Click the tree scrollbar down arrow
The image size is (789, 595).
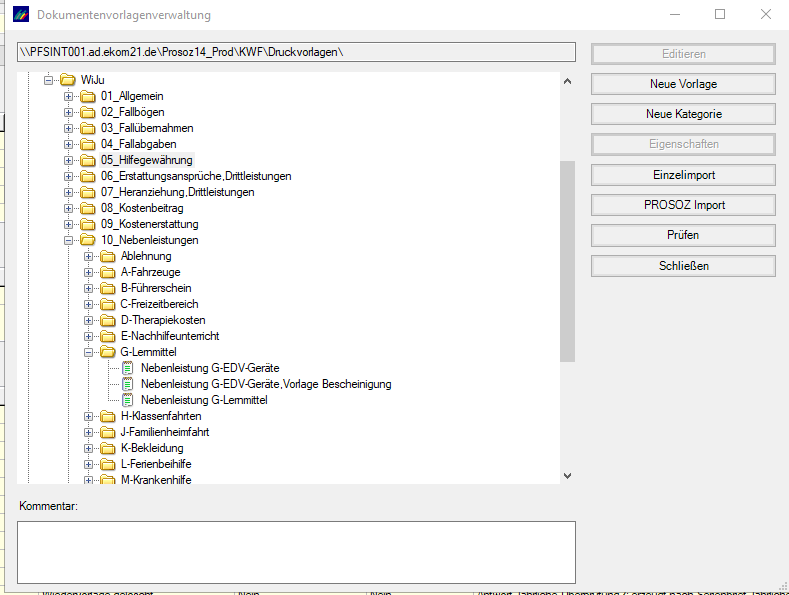pyautogui.click(x=567, y=476)
